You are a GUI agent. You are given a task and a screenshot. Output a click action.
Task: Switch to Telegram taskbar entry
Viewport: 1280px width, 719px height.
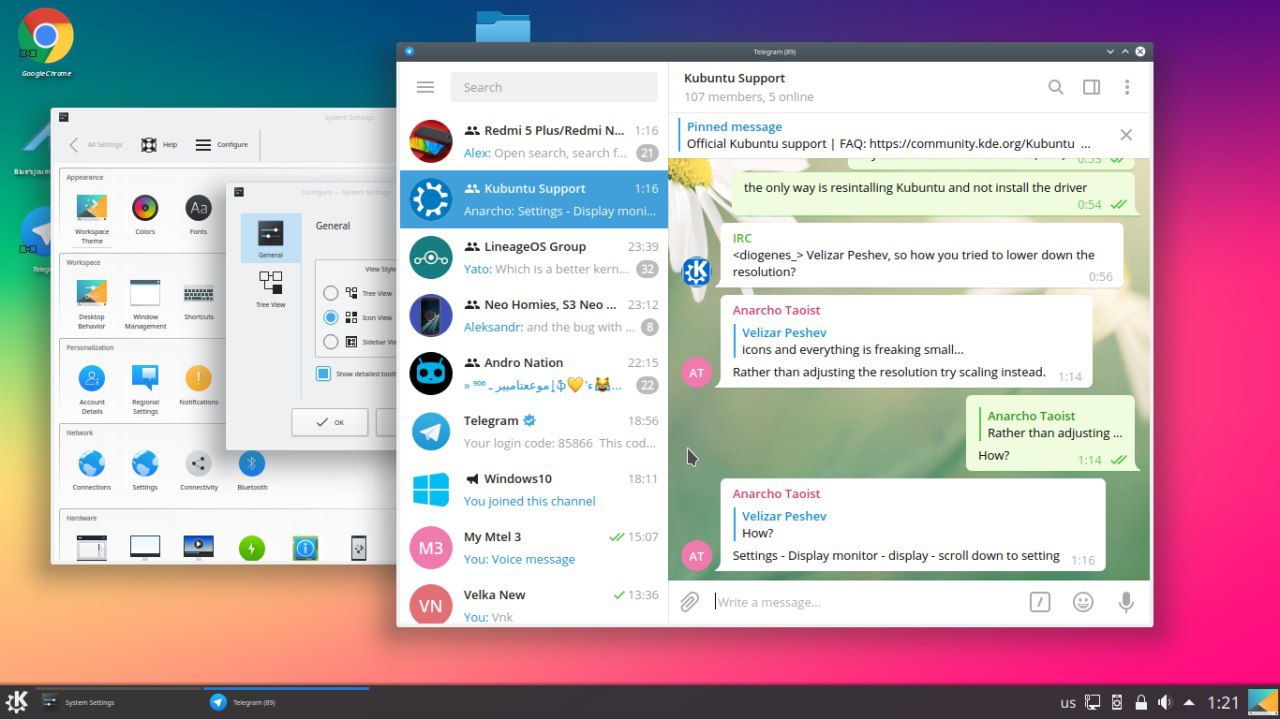(286, 702)
